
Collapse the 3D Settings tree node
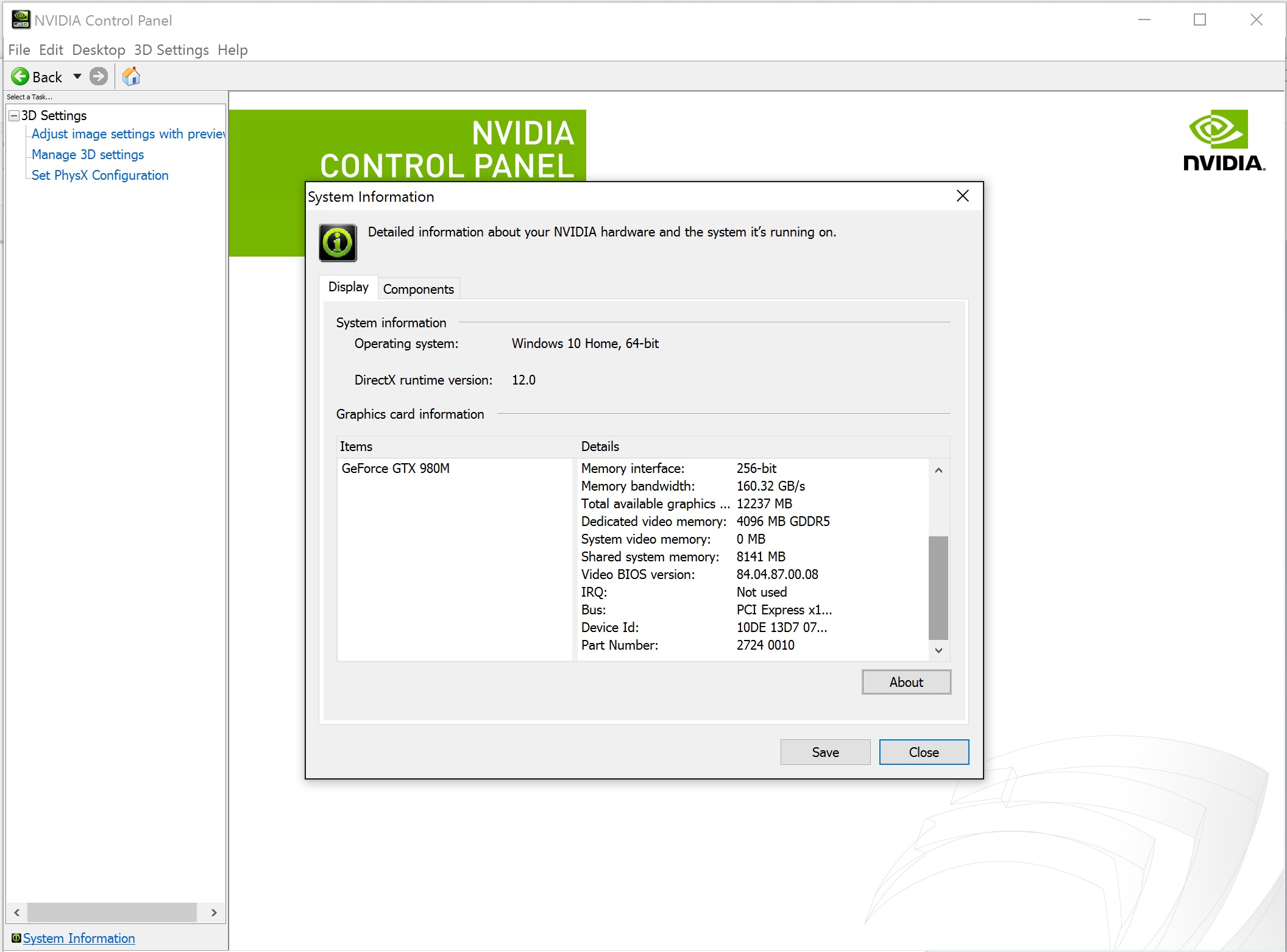coord(14,115)
